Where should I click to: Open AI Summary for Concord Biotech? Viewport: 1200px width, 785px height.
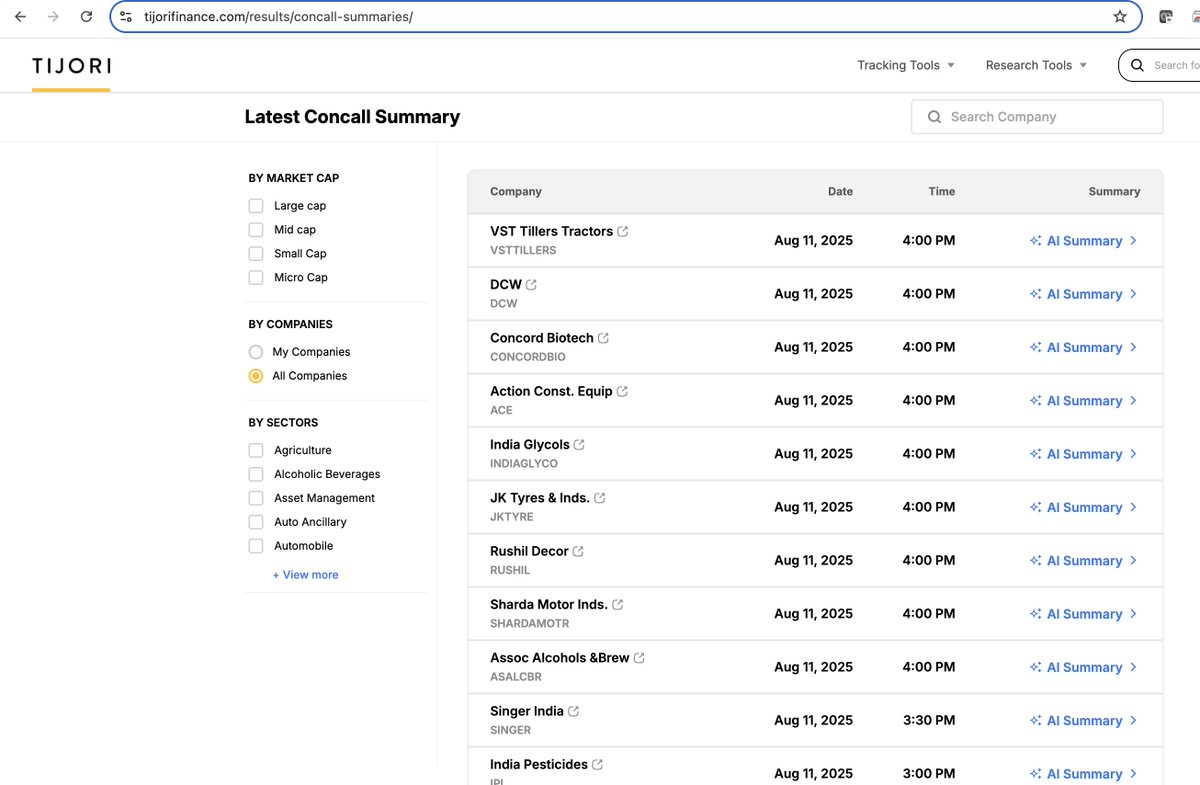tap(1084, 347)
